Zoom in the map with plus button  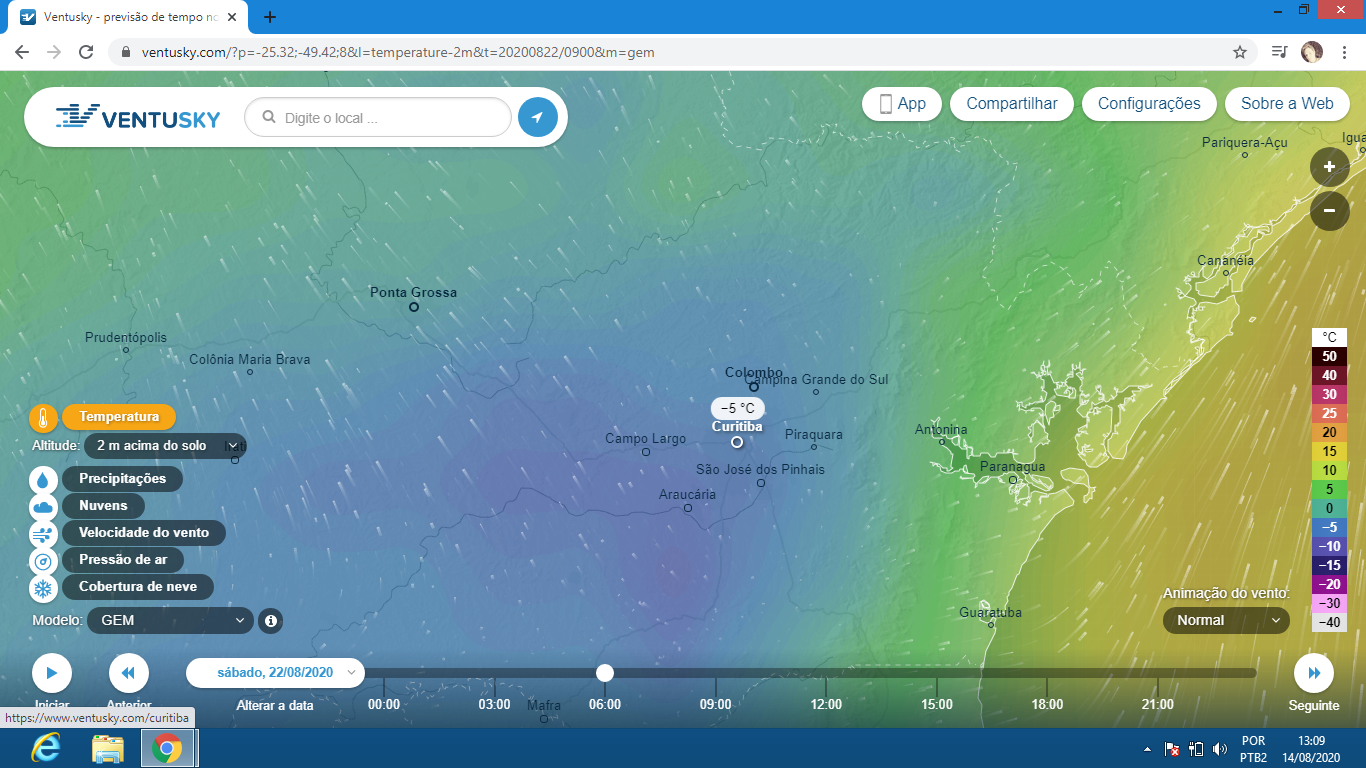[1329, 167]
